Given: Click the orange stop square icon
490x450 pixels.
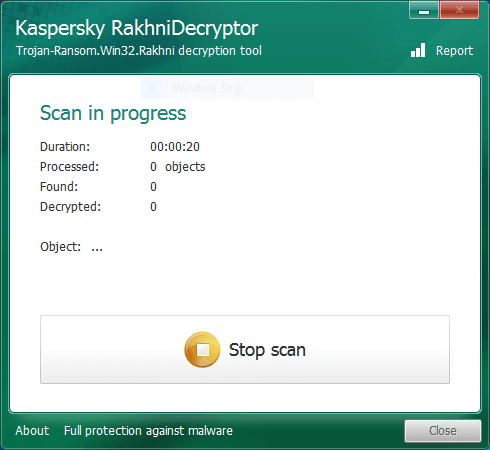Looking at the screenshot, I should (x=202, y=350).
